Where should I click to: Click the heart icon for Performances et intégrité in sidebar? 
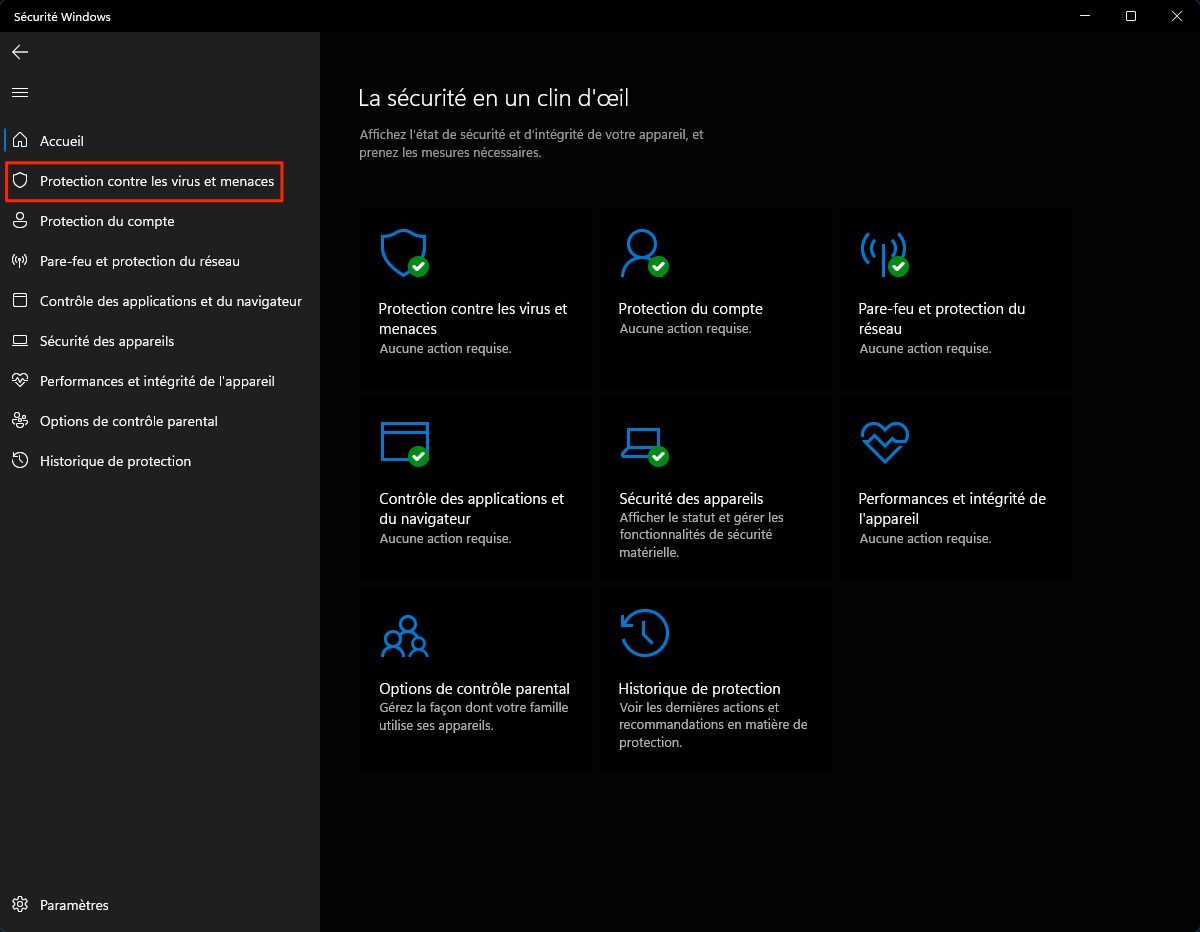20,381
